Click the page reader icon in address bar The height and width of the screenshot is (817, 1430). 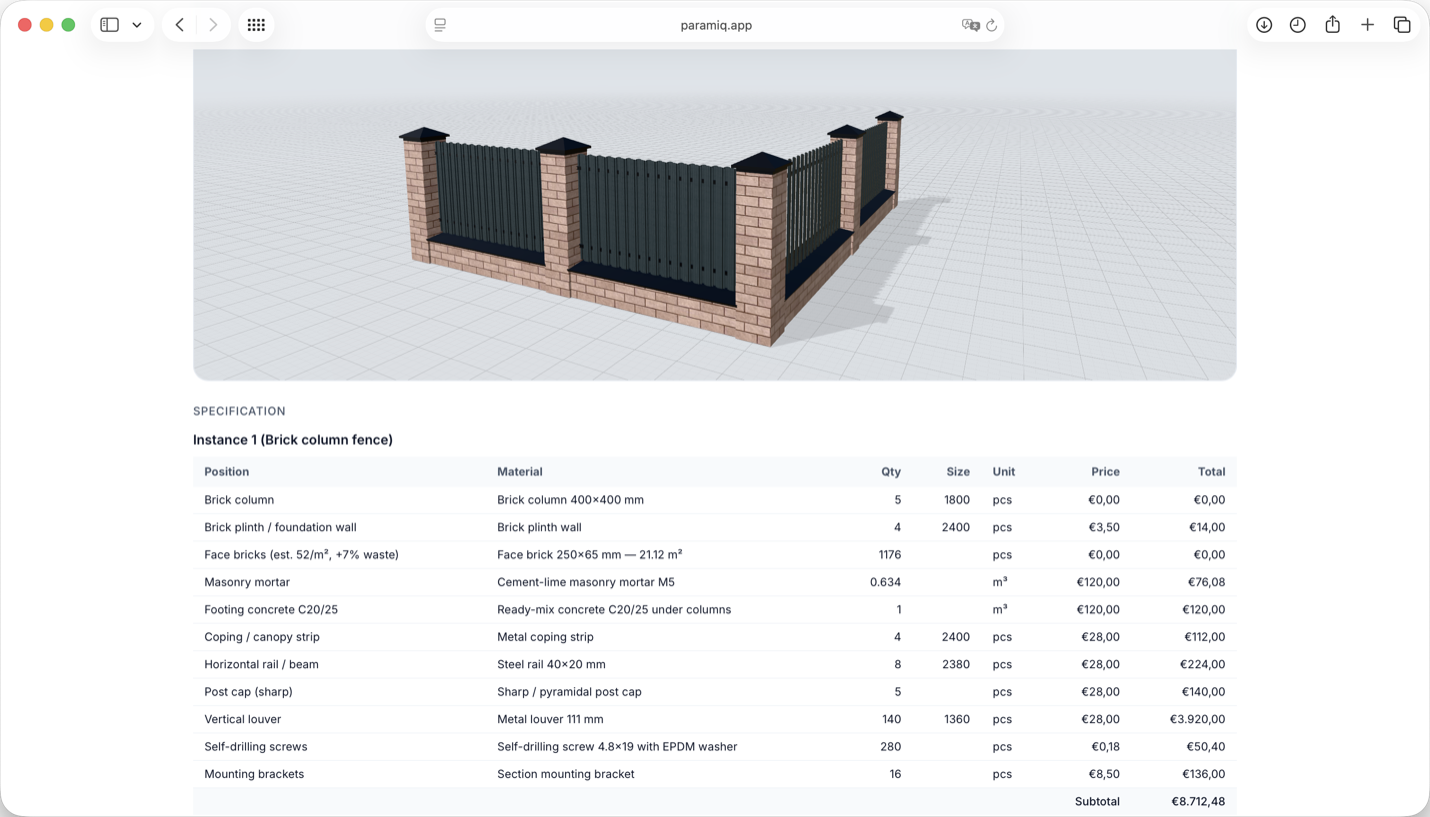click(x=440, y=25)
